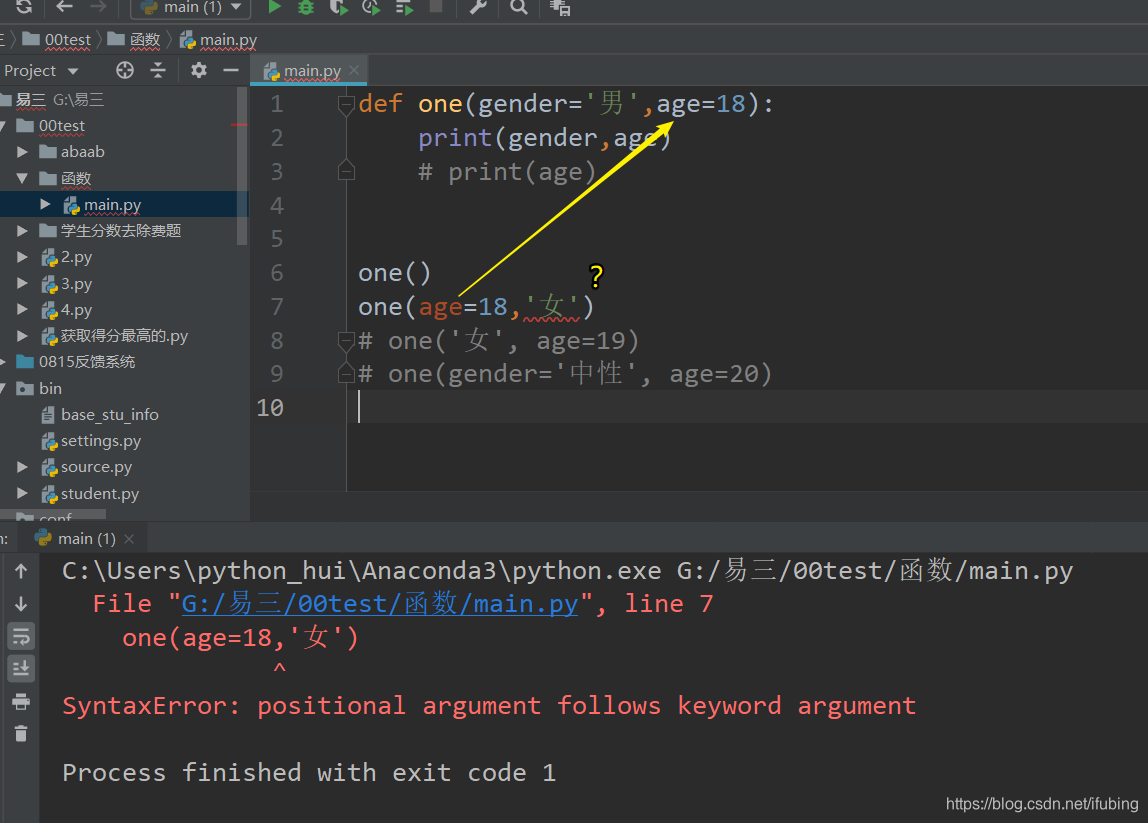Open the G:/易三/00test/函数/main.py error link
1148x823 pixels.
click(379, 604)
